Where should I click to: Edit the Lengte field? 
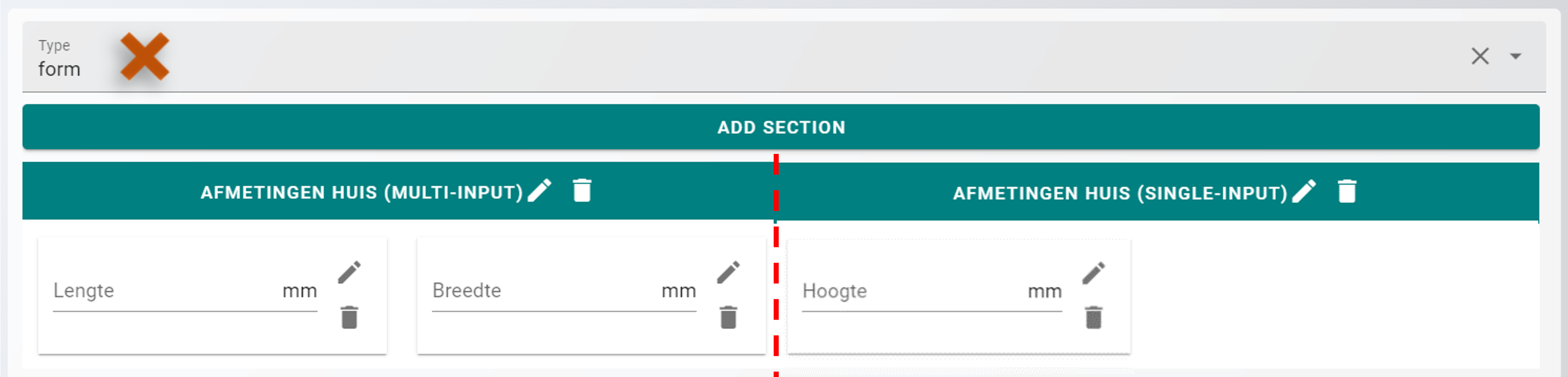349,272
